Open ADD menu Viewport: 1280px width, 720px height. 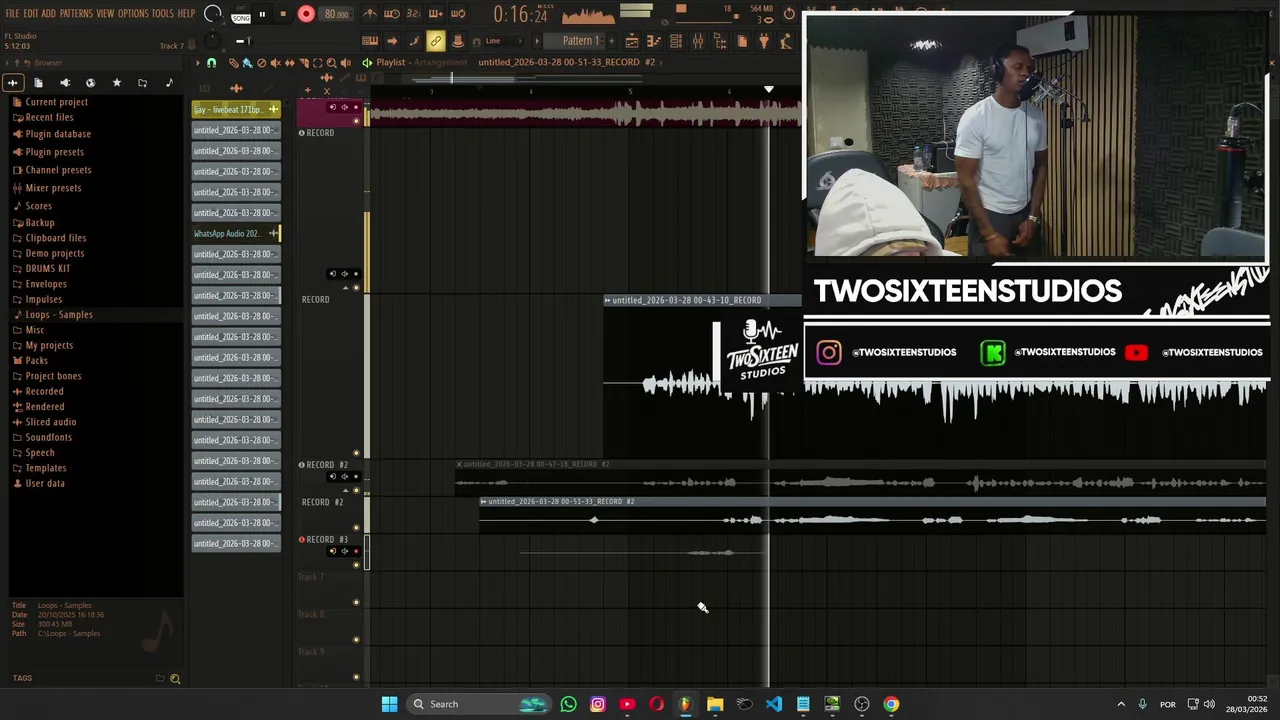tap(48, 13)
